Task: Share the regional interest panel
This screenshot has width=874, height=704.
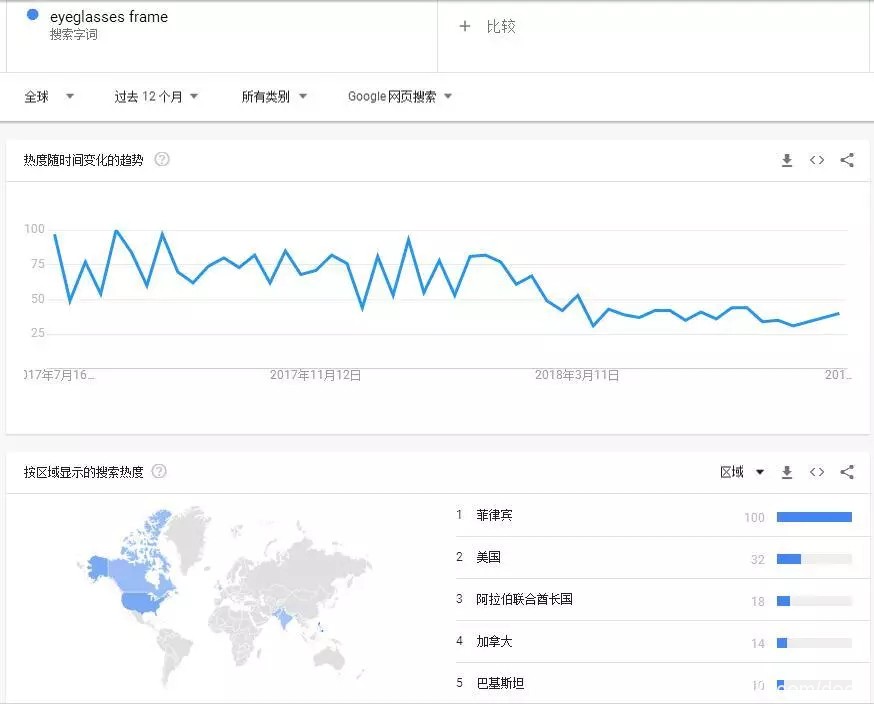Action: [847, 470]
